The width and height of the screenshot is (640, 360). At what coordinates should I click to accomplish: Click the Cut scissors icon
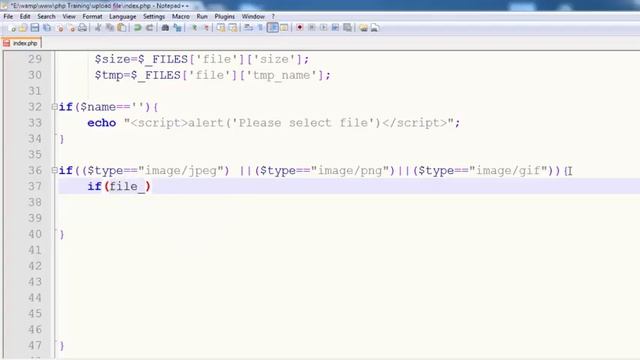[98, 28]
